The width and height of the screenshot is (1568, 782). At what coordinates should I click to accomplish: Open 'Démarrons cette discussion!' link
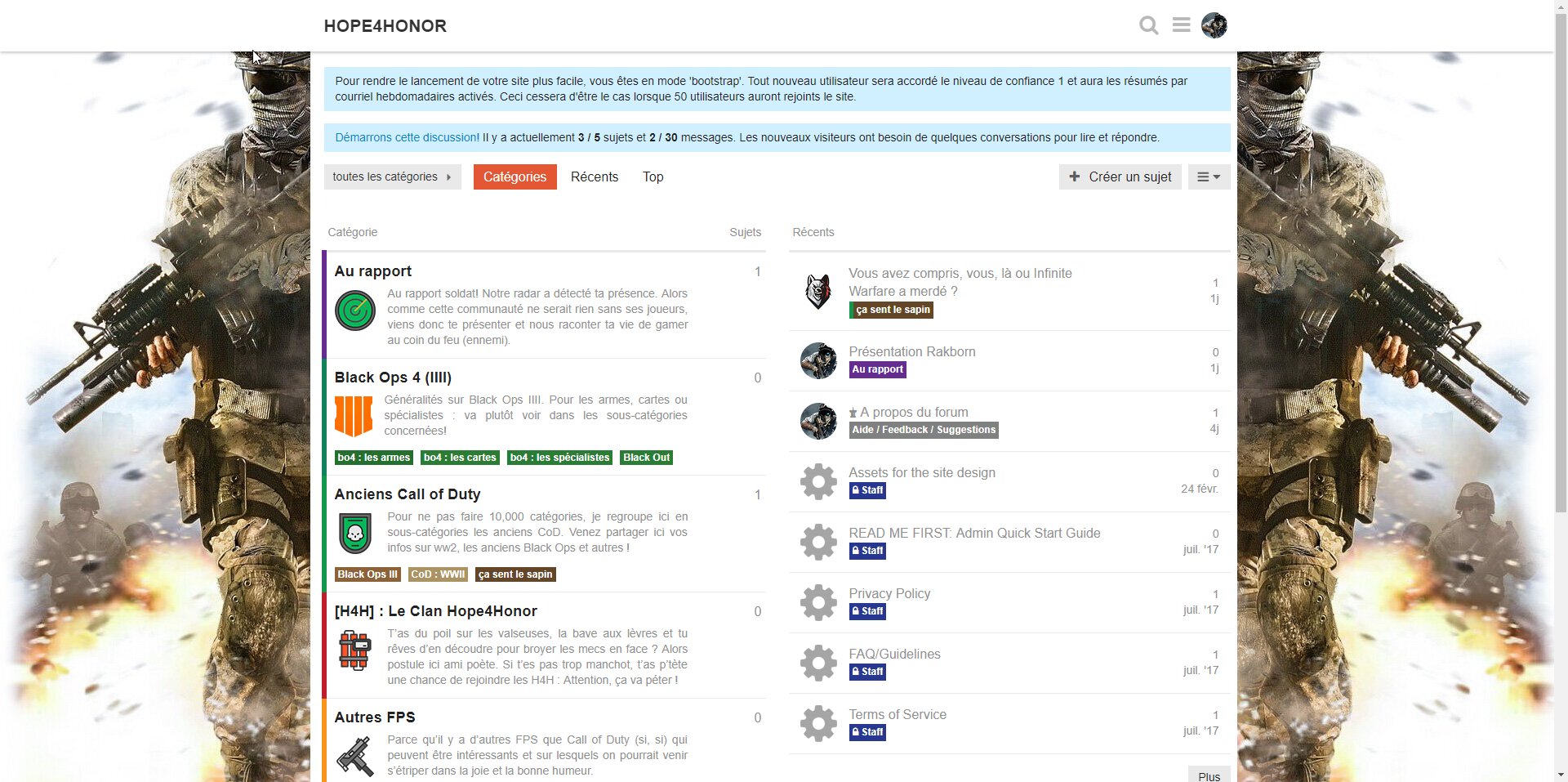407,137
